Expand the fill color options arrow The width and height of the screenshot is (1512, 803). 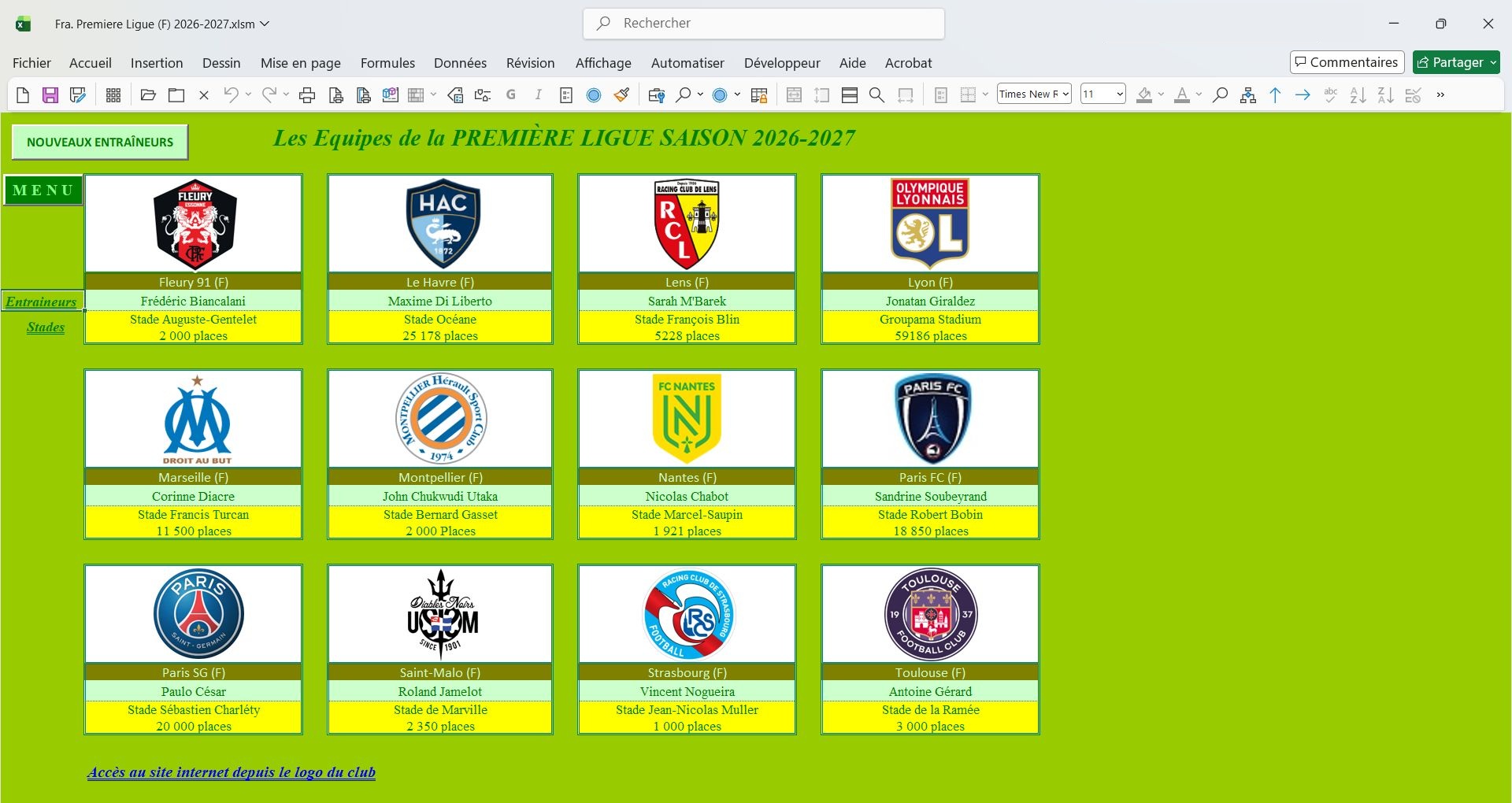tap(1161, 95)
